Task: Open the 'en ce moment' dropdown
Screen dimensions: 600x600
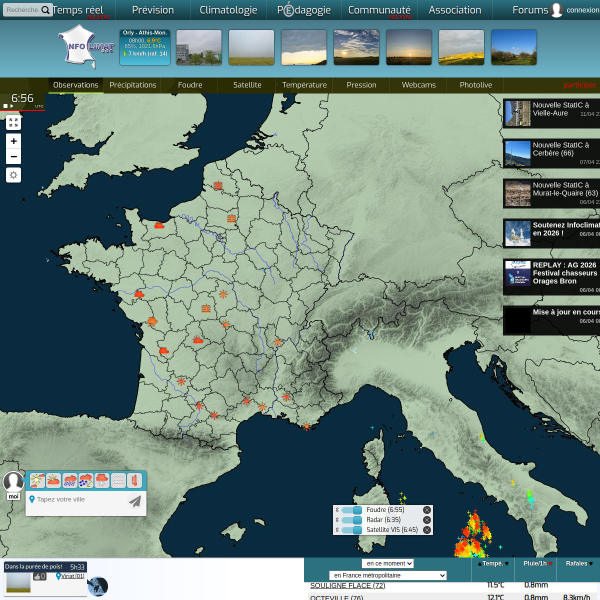Action: (387, 563)
